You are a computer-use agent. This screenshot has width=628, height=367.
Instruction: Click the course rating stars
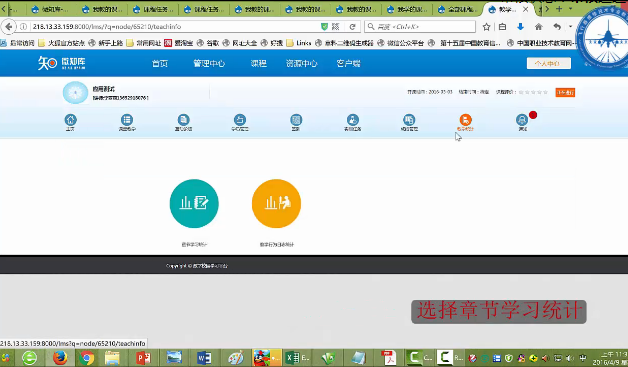click(533, 92)
